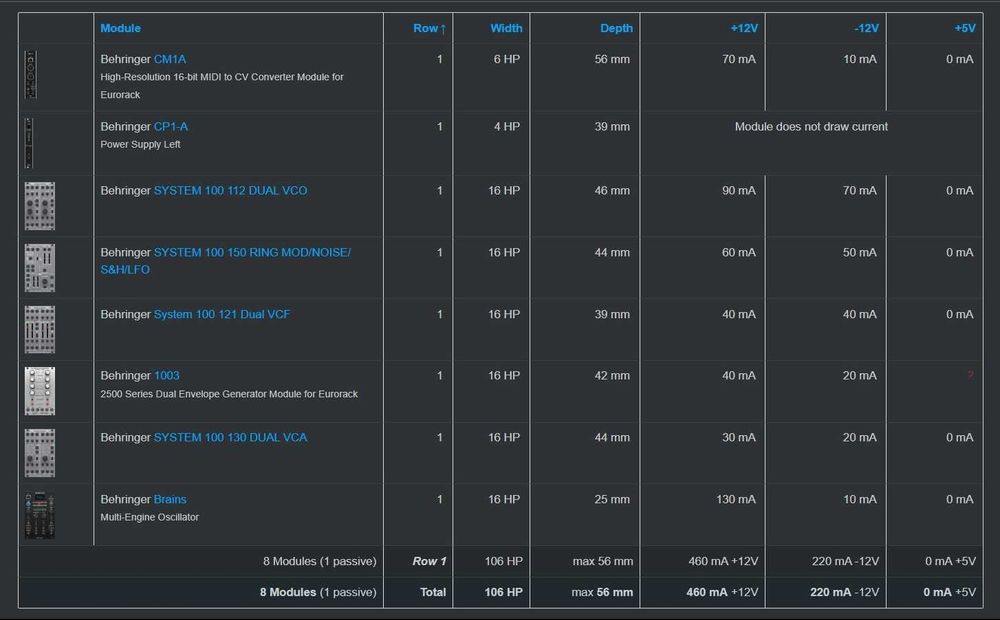Sort table by Module column header

point(121,28)
